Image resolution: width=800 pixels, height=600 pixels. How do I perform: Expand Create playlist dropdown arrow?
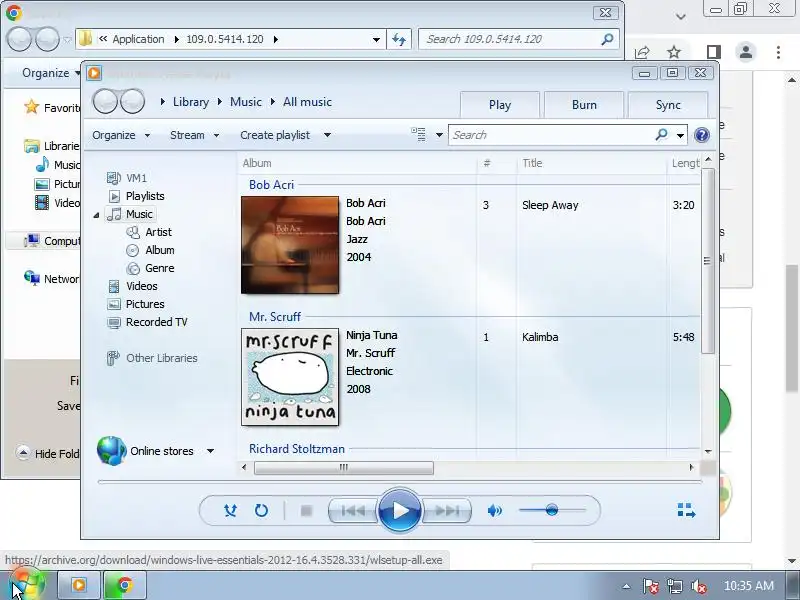[328, 135]
